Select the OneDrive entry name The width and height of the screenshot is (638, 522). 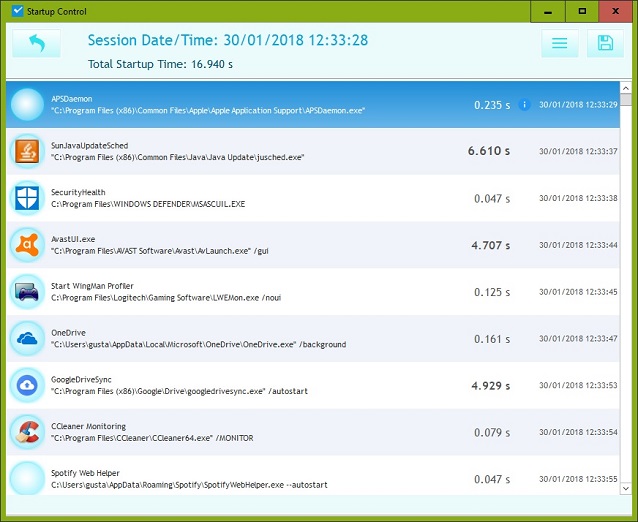68,333
